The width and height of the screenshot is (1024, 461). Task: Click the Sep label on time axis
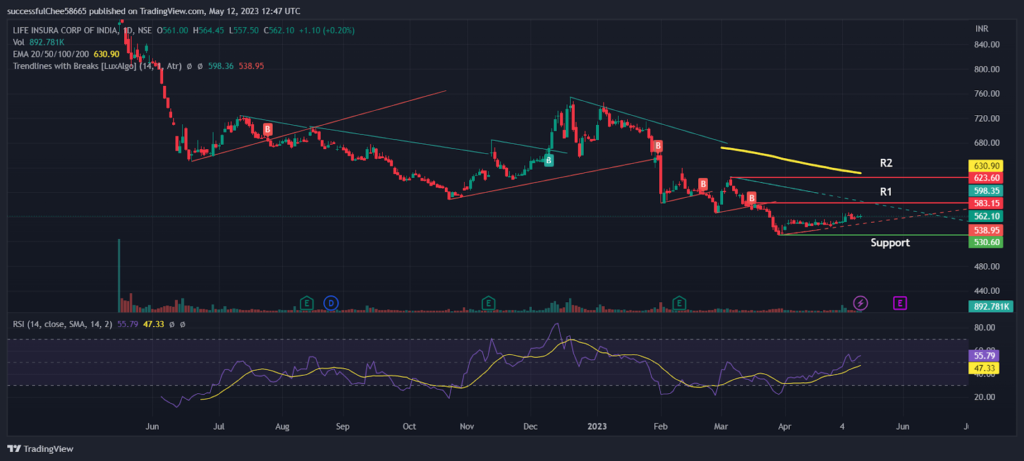[x=342, y=426]
